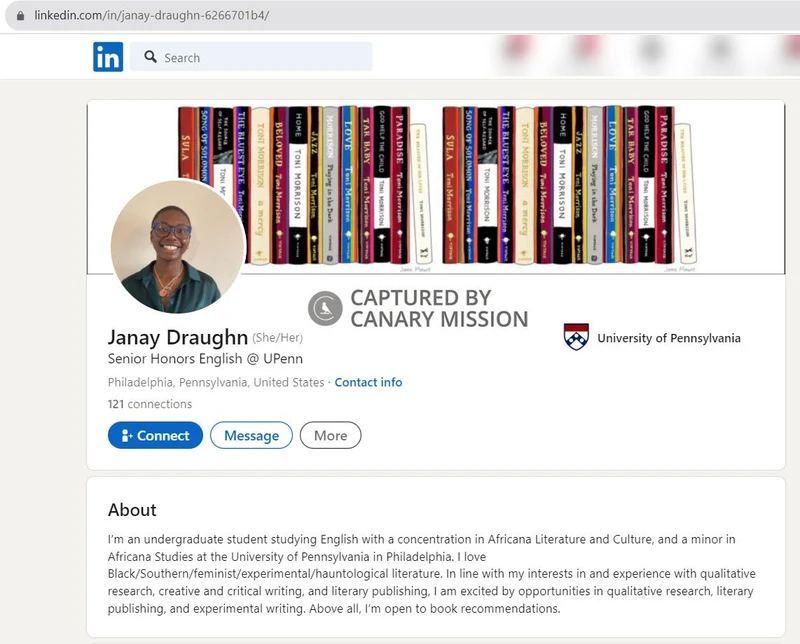Click Connect to send an invitation
Screen dimensions: 800x644
pyautogui.click(x=155, y=435)
